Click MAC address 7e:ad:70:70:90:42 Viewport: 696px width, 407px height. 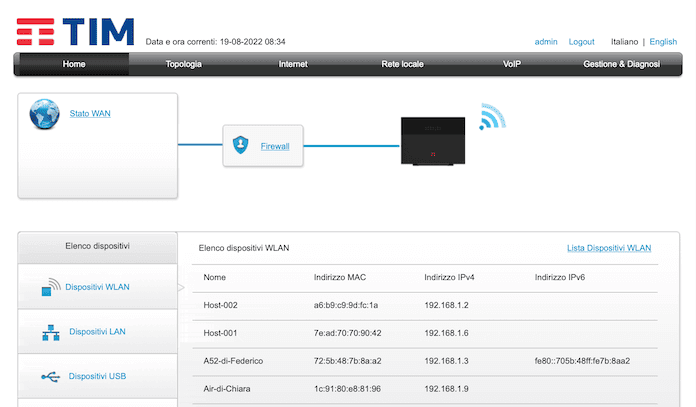click(348, 333)
